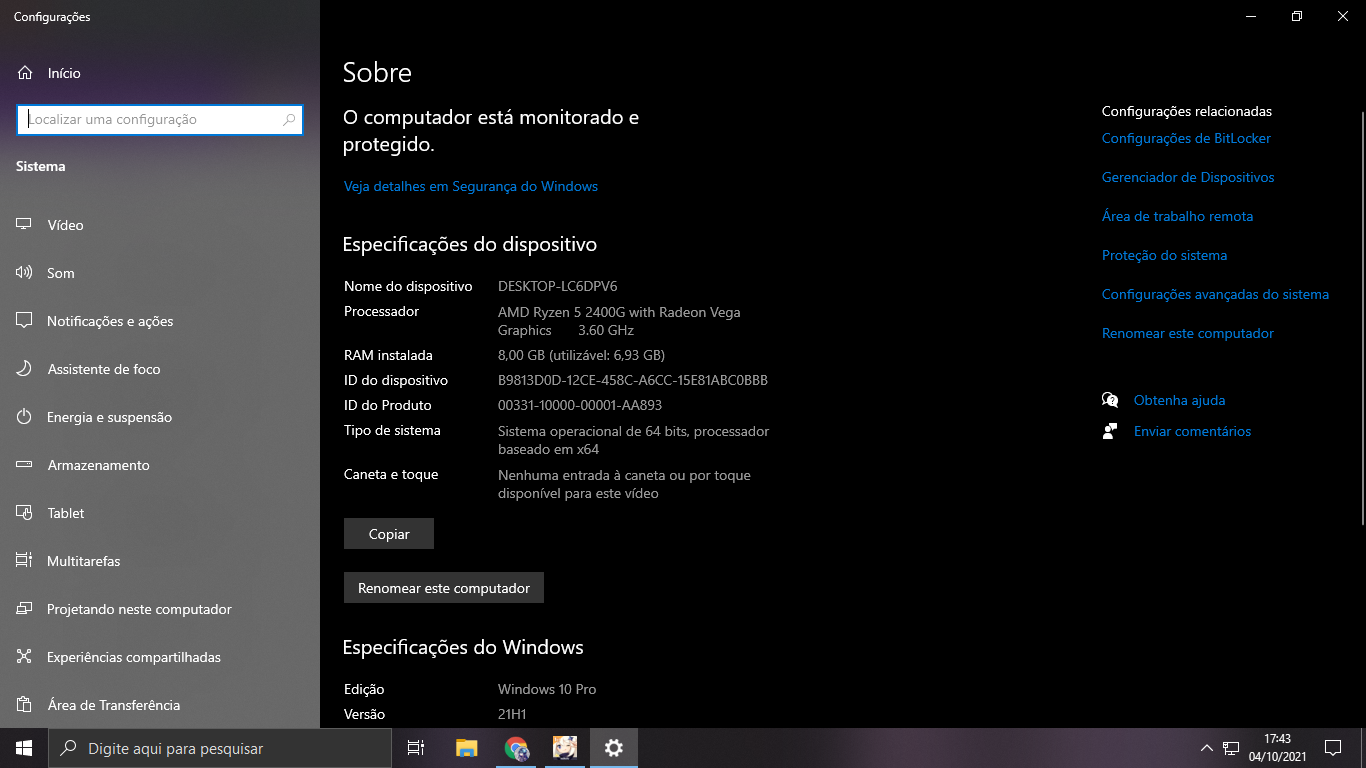The image size is (1366, 768).
Task: Focus the Localizar uma configuração field
Action: (160, 119)
